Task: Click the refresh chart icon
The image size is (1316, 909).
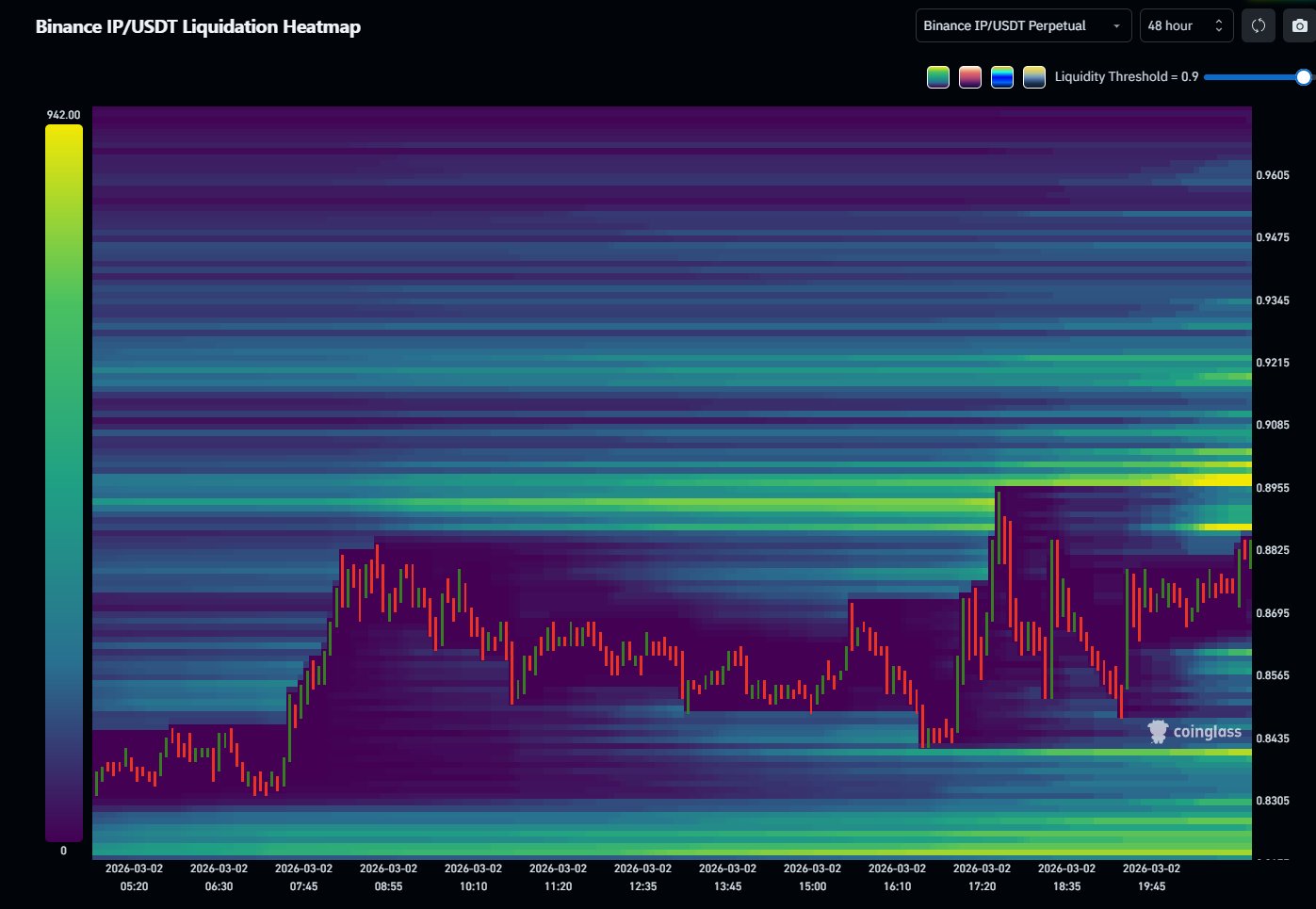Action: click(1258, 26)
